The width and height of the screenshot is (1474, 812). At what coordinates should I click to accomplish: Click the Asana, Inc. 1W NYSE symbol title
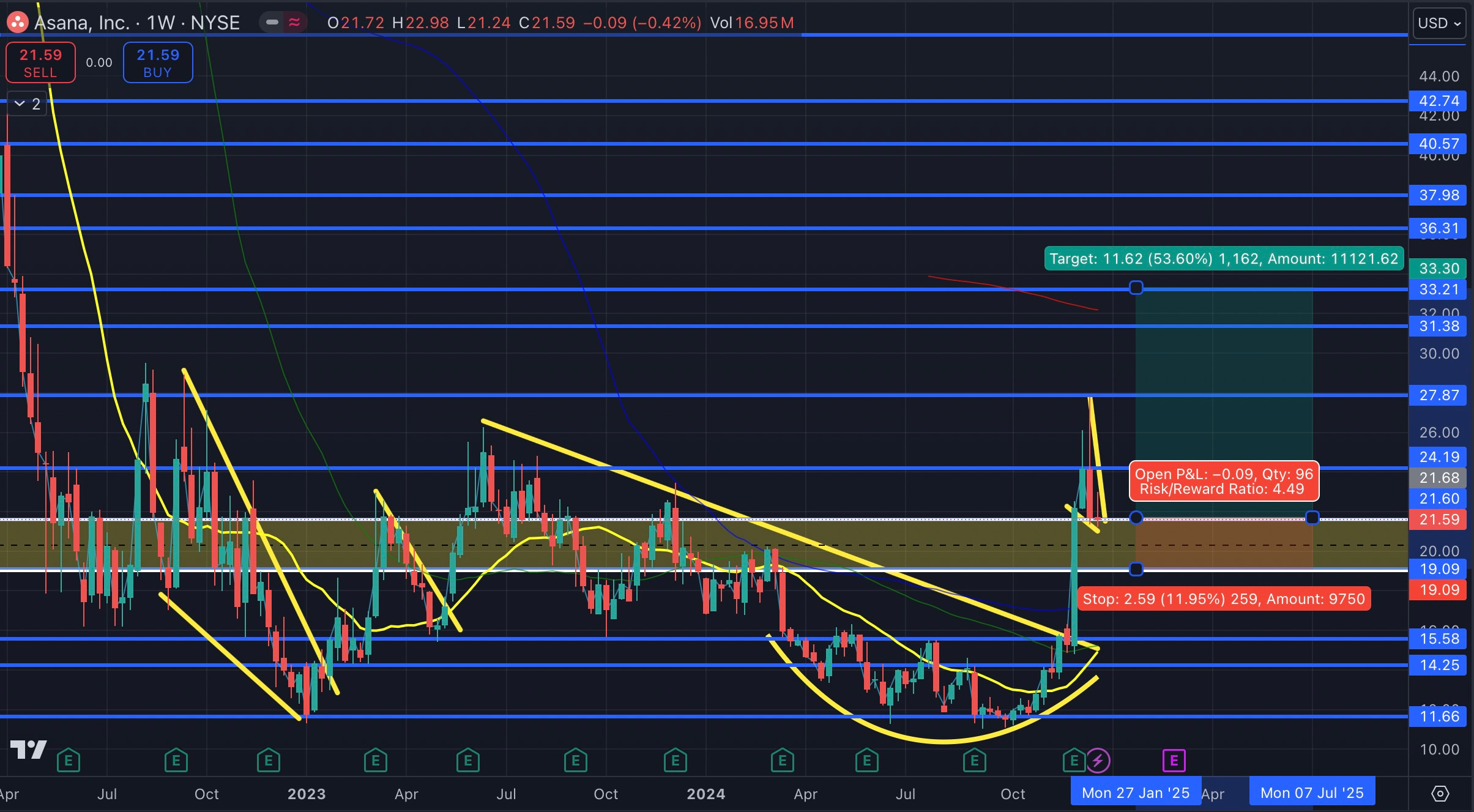pos(137,23)
